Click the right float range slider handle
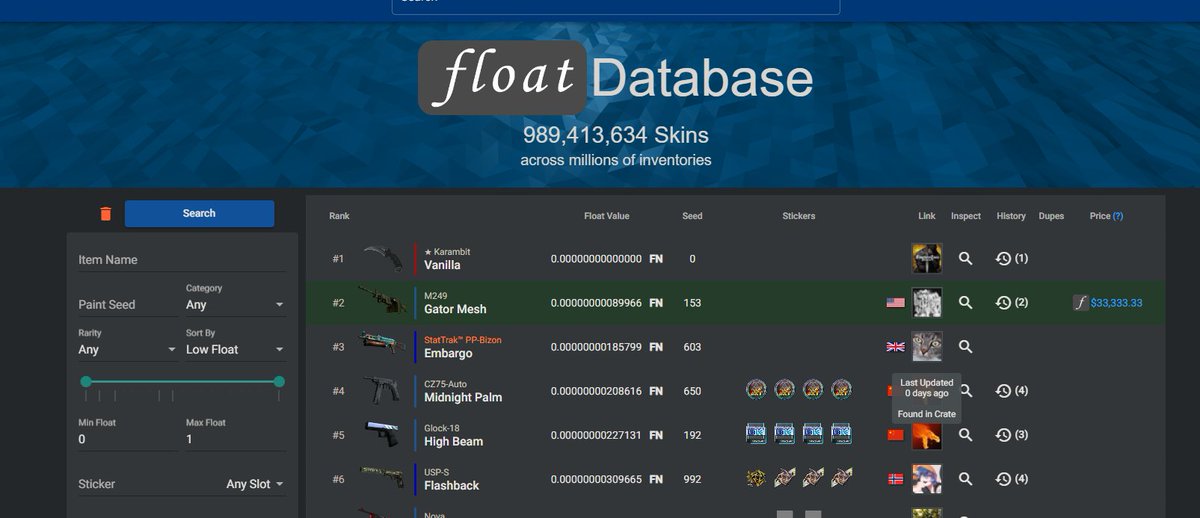The width and height of the screenshot is (1200, 518). [279, 381]
